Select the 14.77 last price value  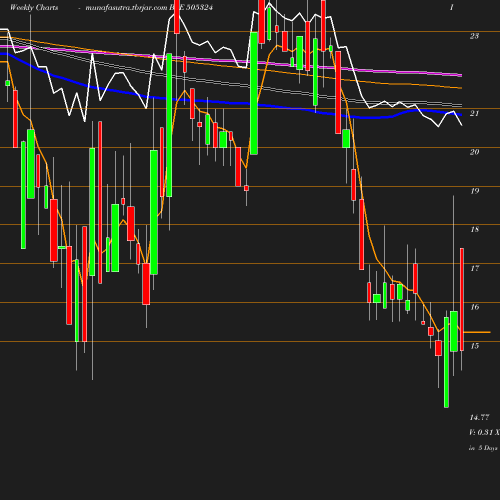[x=479, y=417]
